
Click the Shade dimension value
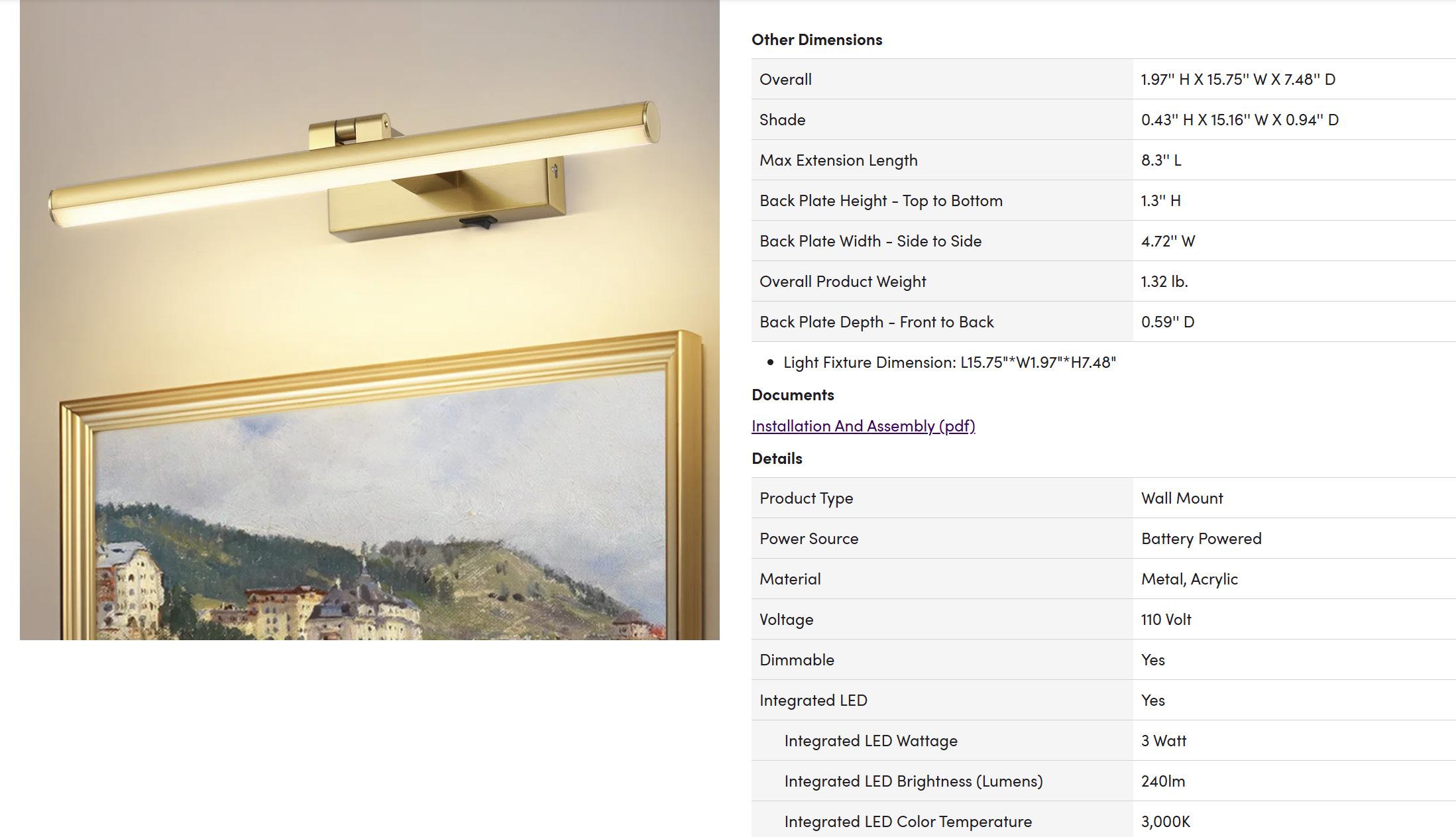(1239, 120)
